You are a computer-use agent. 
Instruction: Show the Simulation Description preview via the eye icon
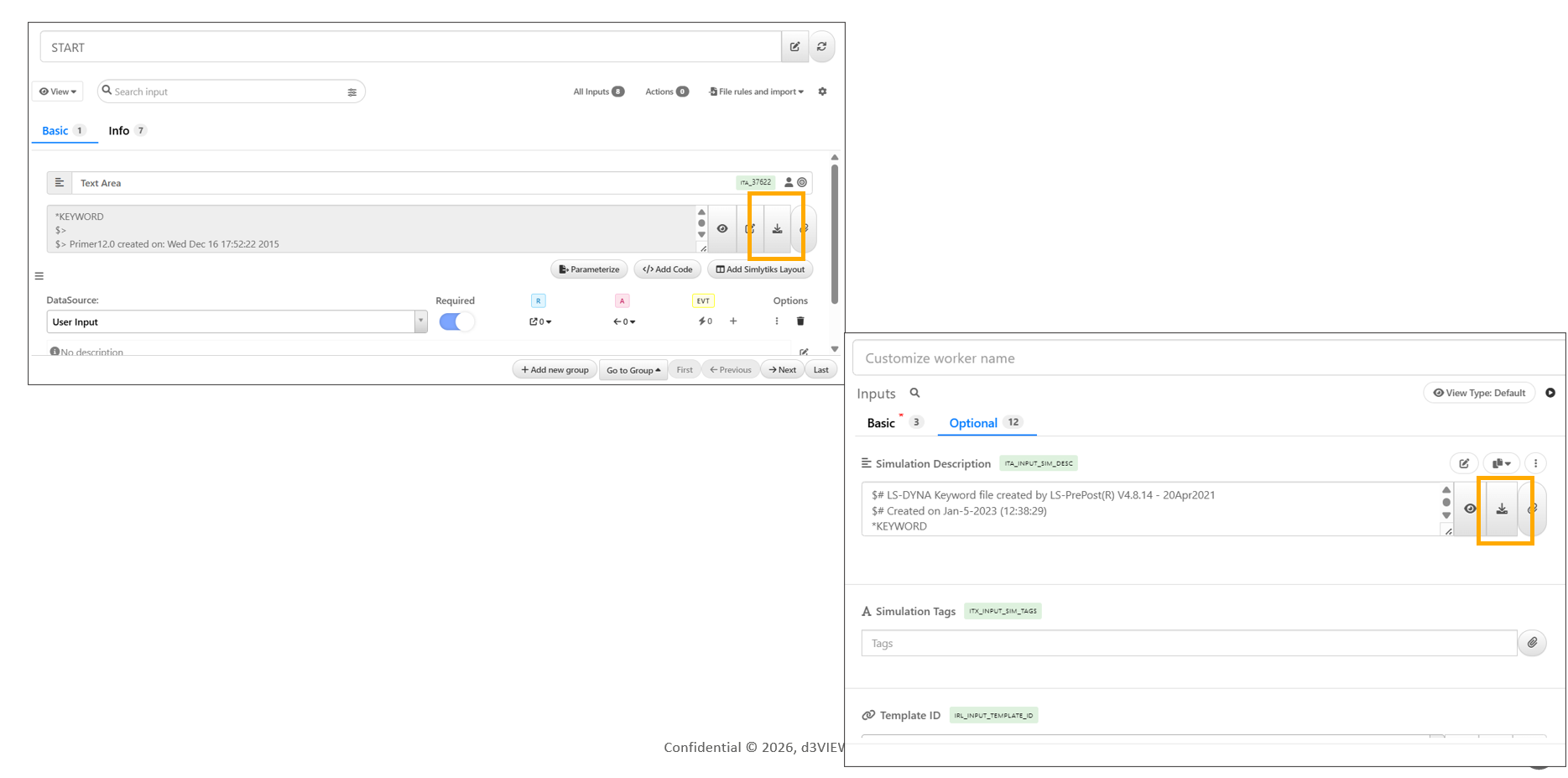coord(1470,509)
